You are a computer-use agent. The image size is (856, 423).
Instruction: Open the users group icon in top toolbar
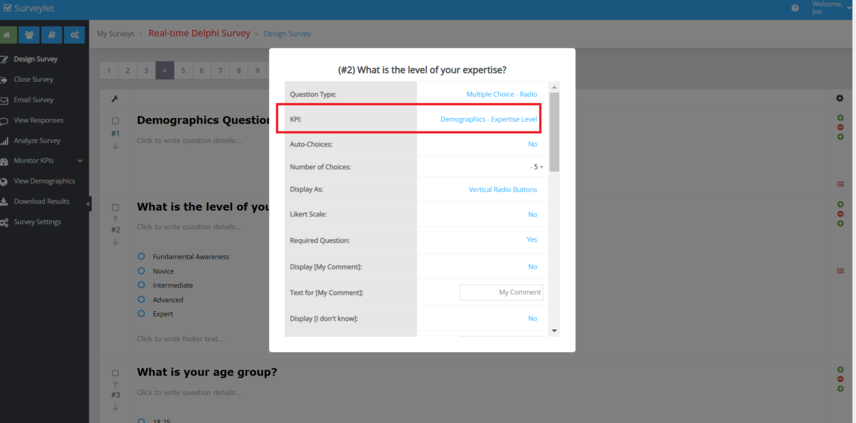pyautogui.click(x=31, y=34)
